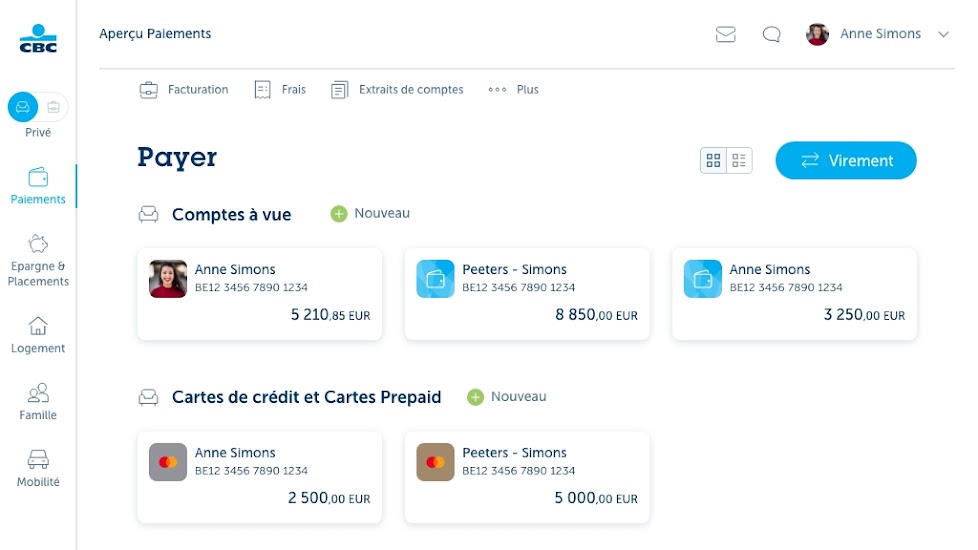Select the Mobilité car icon
This screenshot has width=978, height=550.
[38, 460]
